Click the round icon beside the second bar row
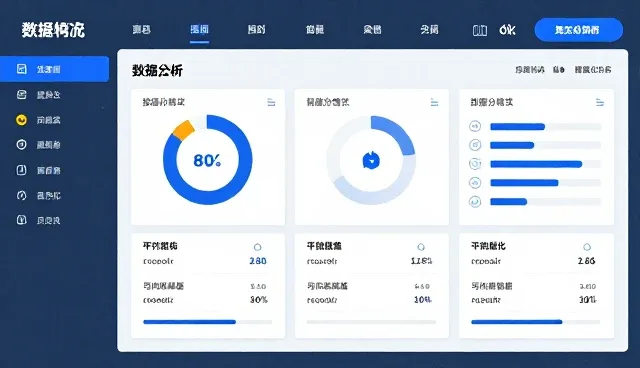The width and height of the screenshot is (640, 368). coord(475,145)
